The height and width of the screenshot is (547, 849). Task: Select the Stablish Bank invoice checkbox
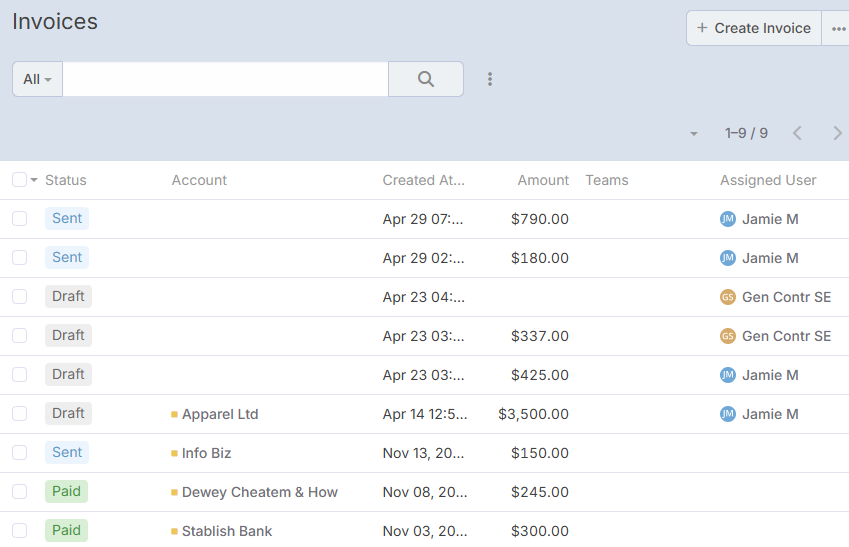click(x=19, y=531)
